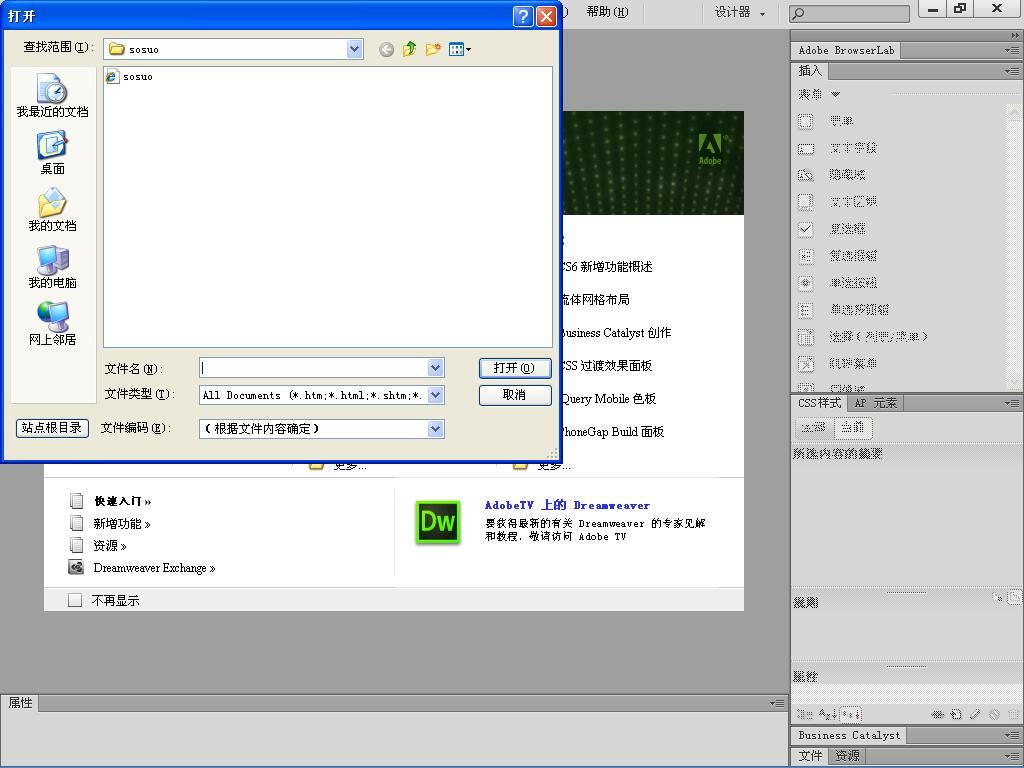The height and width of the screenshot is (768, 1024).
Task: Click the 取消 button
Action: click(x=515, y=395)
